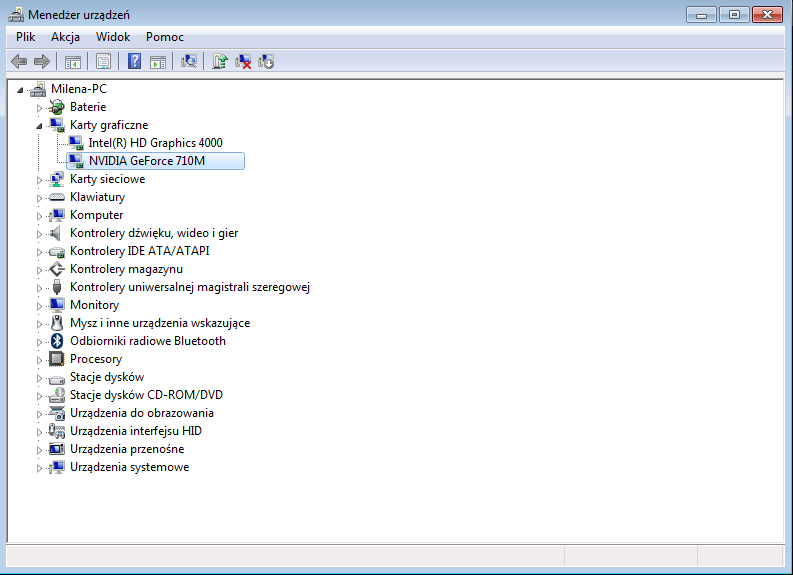Click the title bar system icon

[16, 15]
